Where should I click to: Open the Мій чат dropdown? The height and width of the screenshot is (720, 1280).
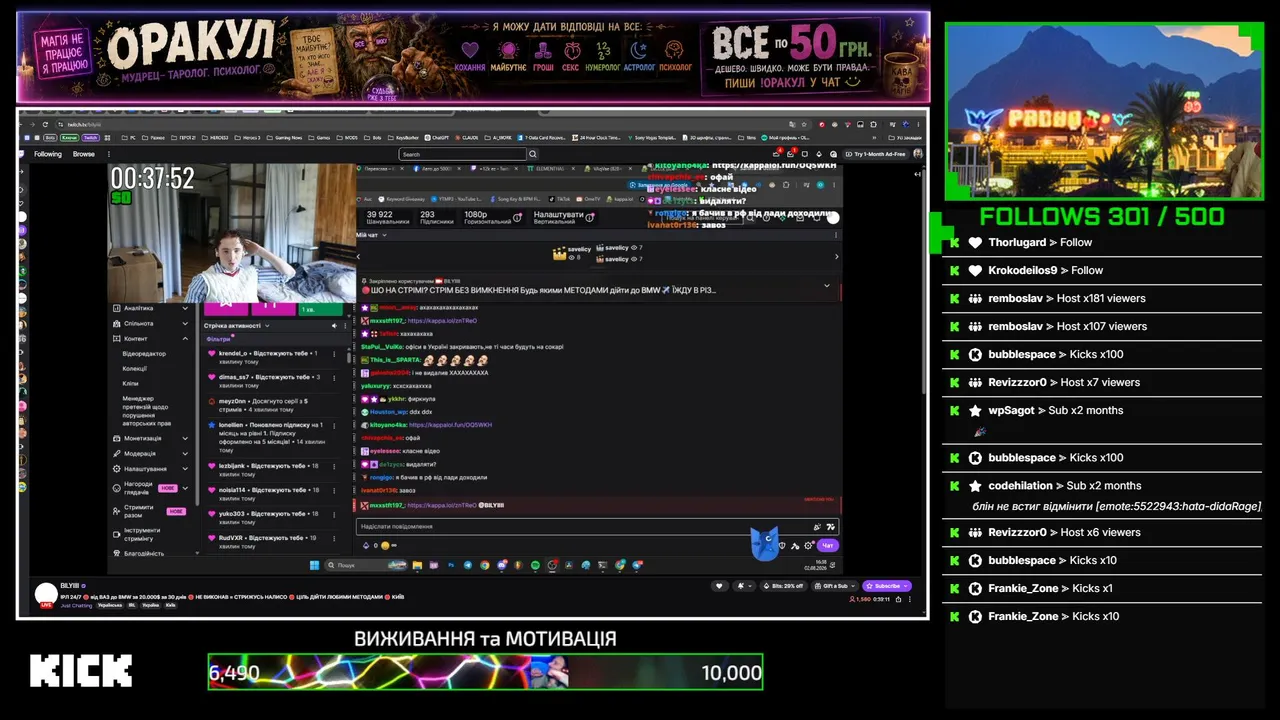pos(371,235)
